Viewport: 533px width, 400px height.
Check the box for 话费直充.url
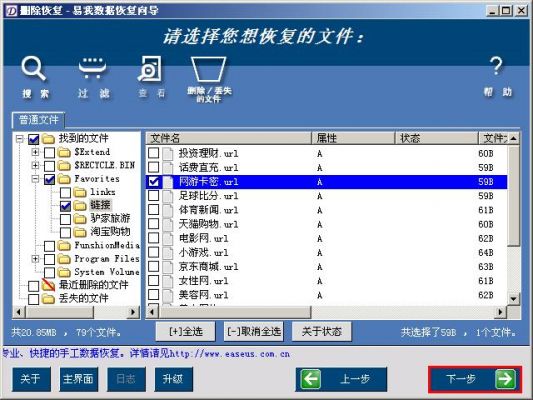click(x=154, y=167)
